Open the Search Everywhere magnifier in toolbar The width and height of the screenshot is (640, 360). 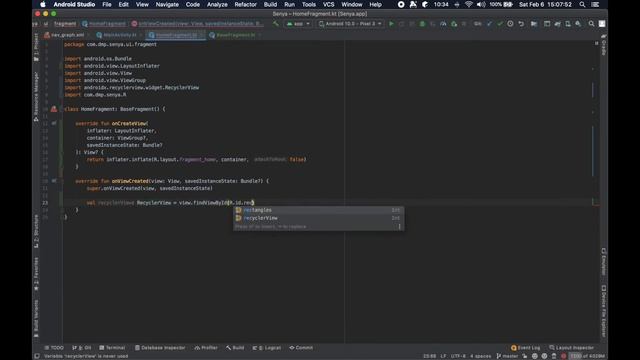(591, 24)
